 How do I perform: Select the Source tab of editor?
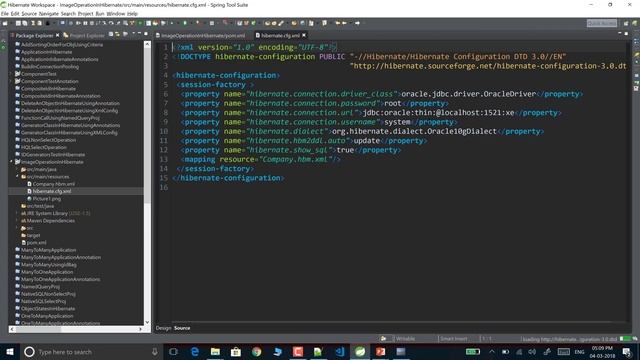(x=182, y=328)
